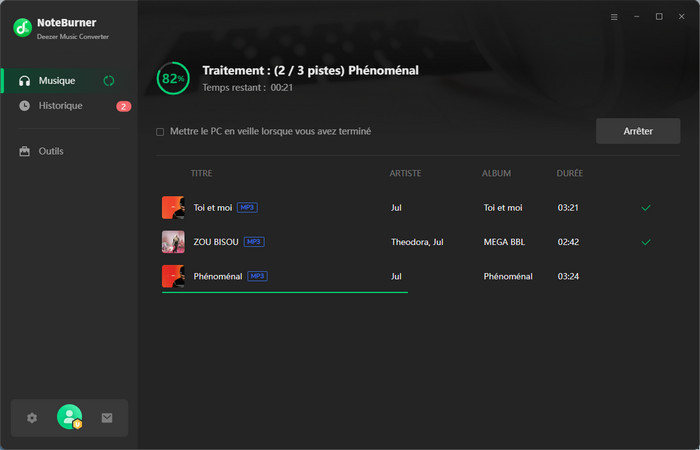Enable Mettre le PC en veille checkbox
Viewport: 700px width, 450px height.
point(160,132)
